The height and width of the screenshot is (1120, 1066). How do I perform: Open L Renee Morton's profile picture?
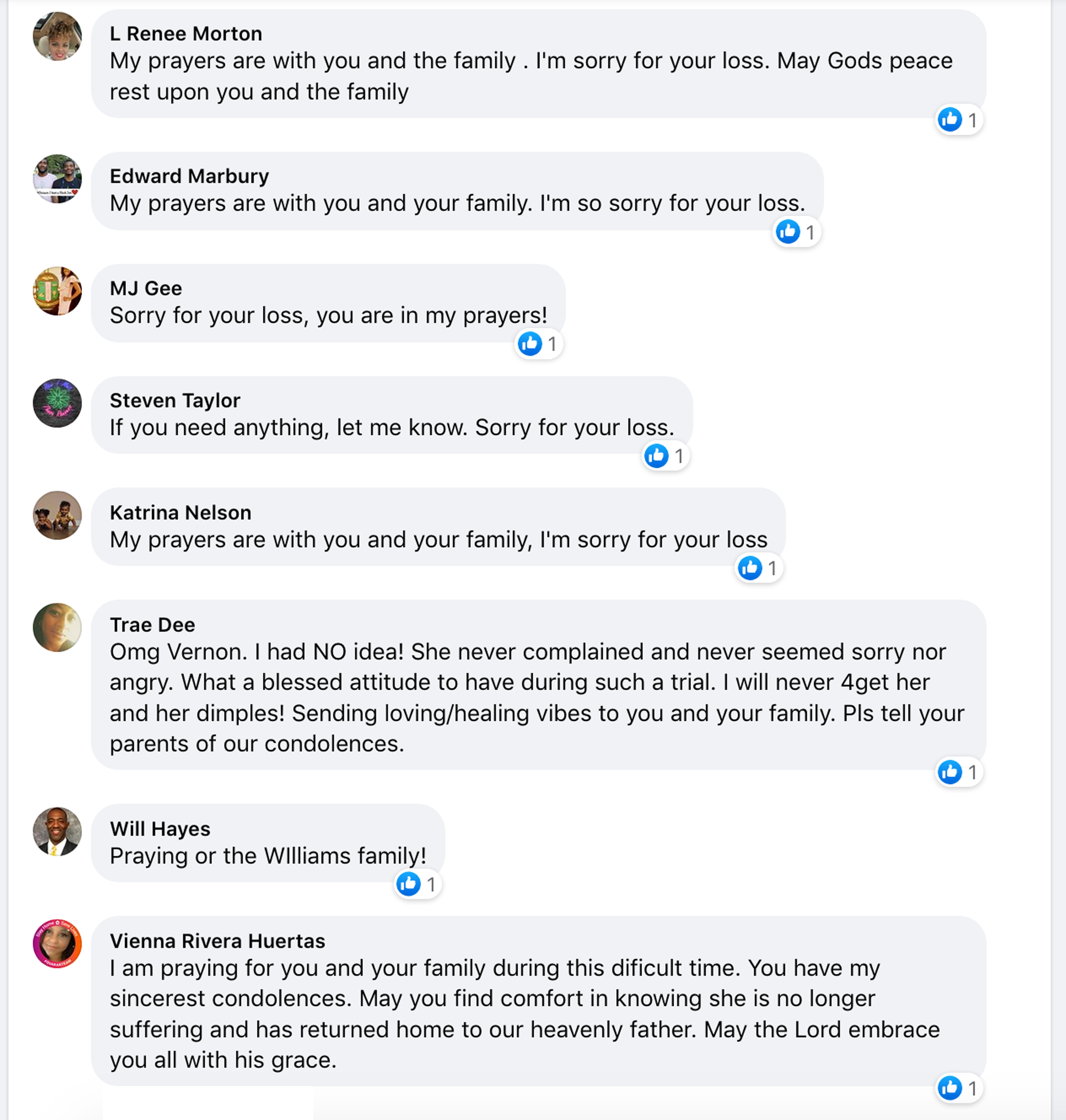(57, 36)
